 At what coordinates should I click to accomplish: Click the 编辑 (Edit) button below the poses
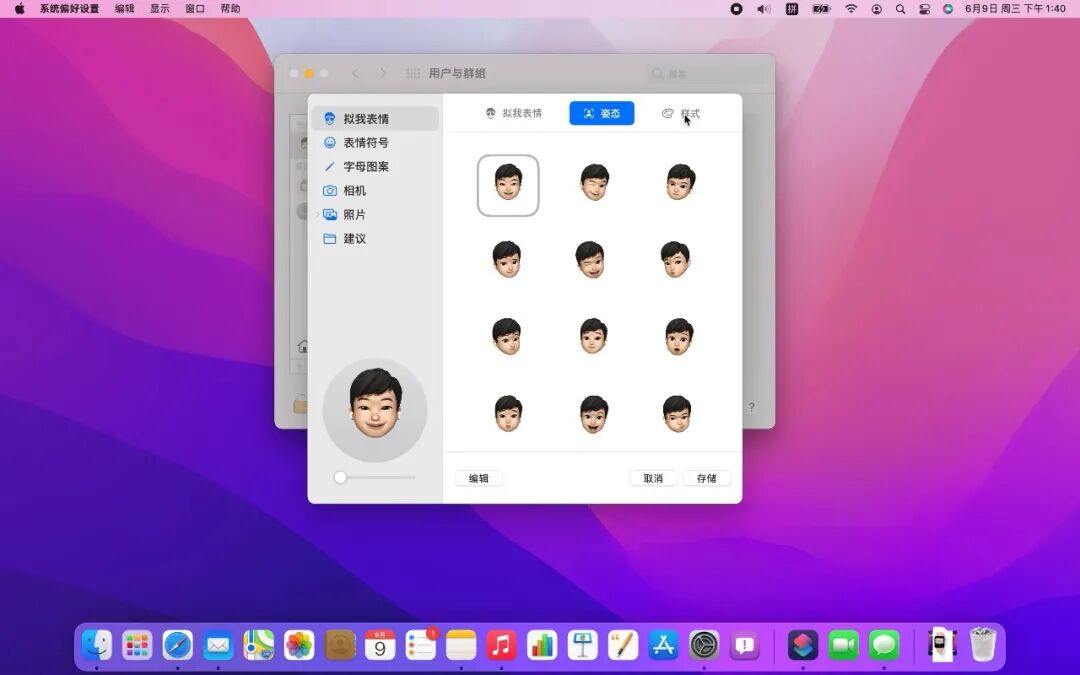[478, 478]
